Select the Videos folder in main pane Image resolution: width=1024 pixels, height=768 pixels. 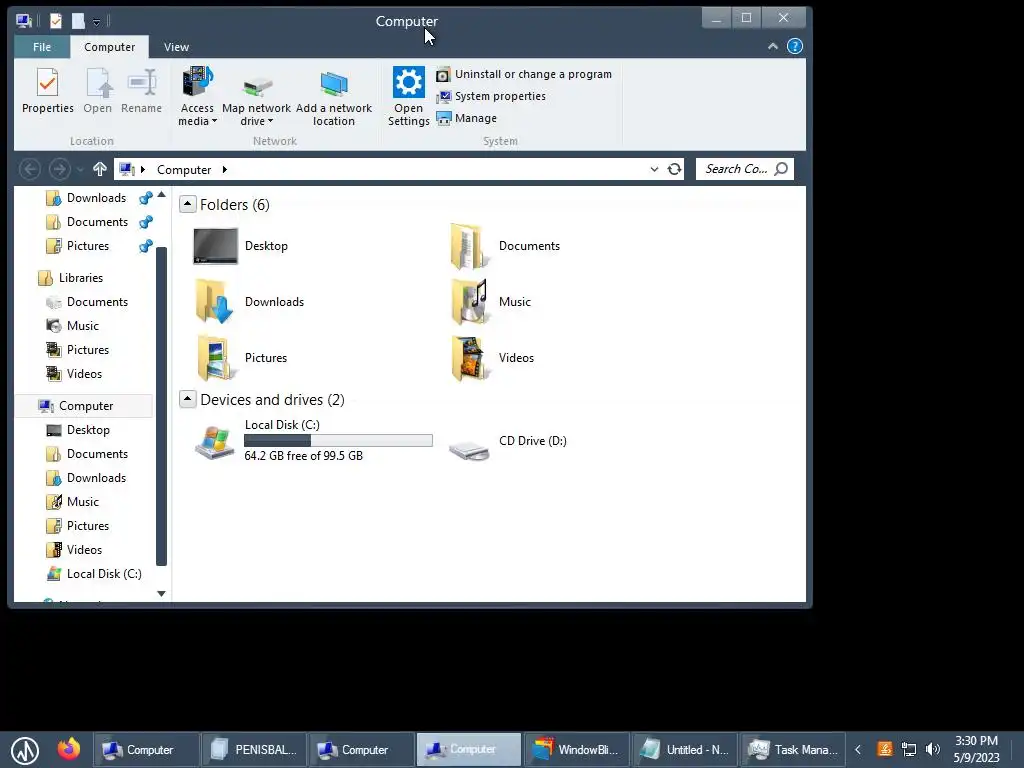[x=492, y=358]
